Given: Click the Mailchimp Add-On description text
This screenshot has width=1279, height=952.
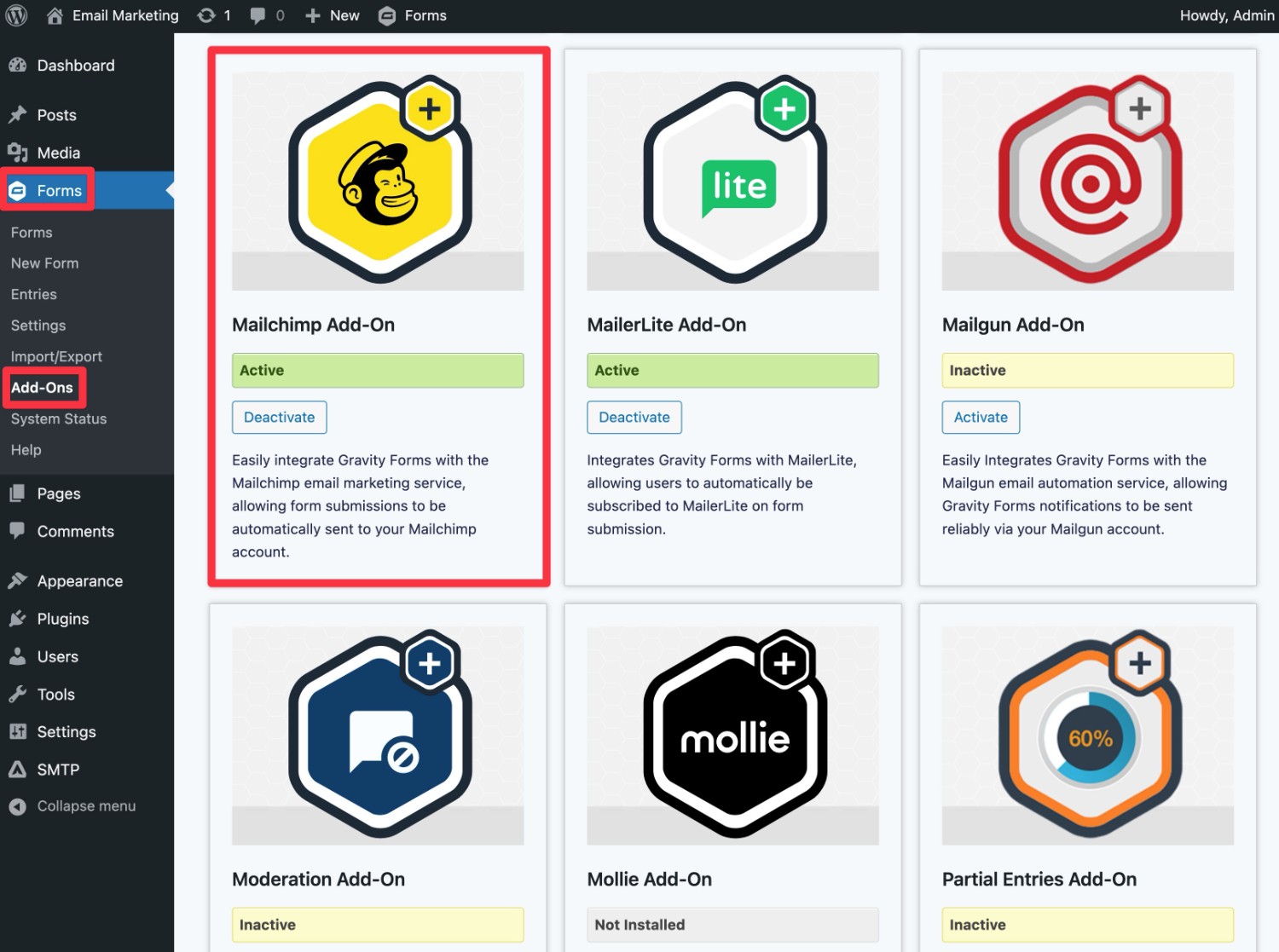Looking at the screenshot, I should 361,506.
